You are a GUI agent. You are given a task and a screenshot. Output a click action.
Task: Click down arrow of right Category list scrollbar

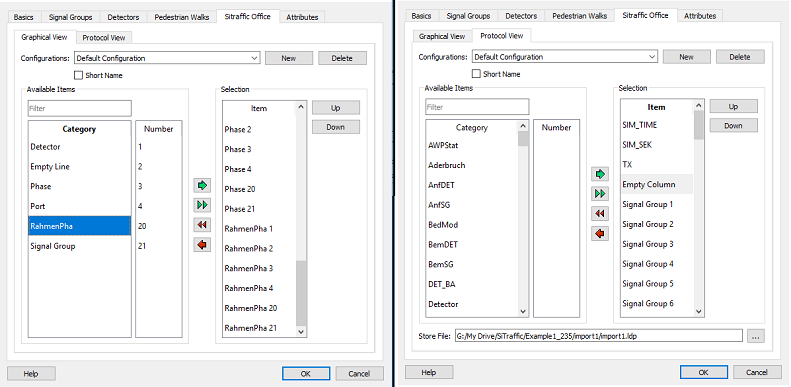point(523,311)
